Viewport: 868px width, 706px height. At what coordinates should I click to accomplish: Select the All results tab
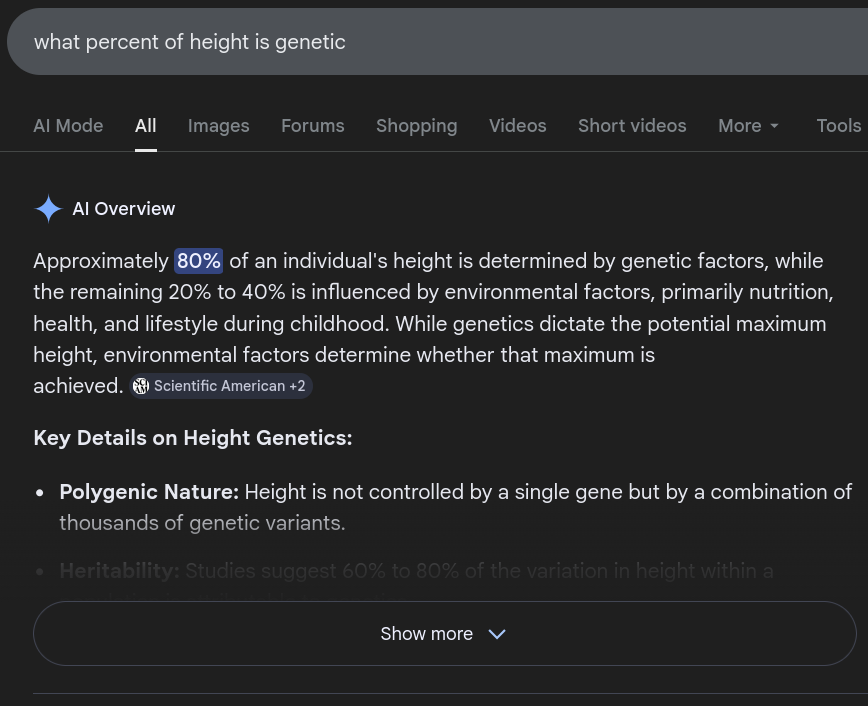pos(146,126)
